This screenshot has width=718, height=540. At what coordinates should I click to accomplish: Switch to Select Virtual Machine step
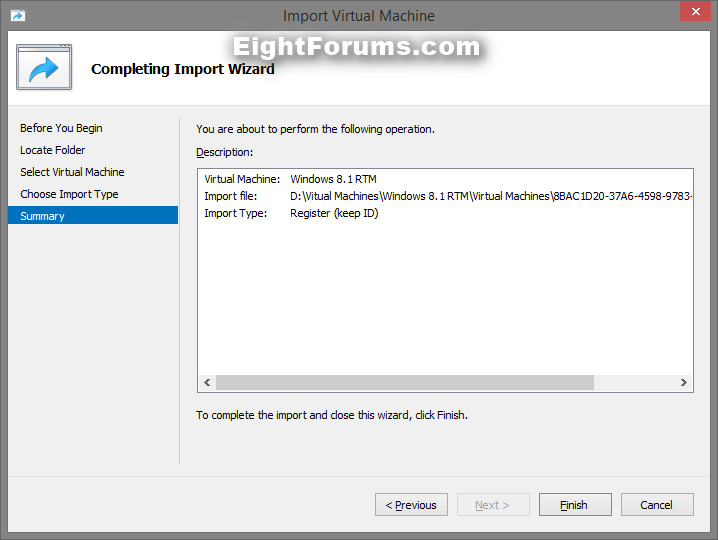click(x=72, y=172)
